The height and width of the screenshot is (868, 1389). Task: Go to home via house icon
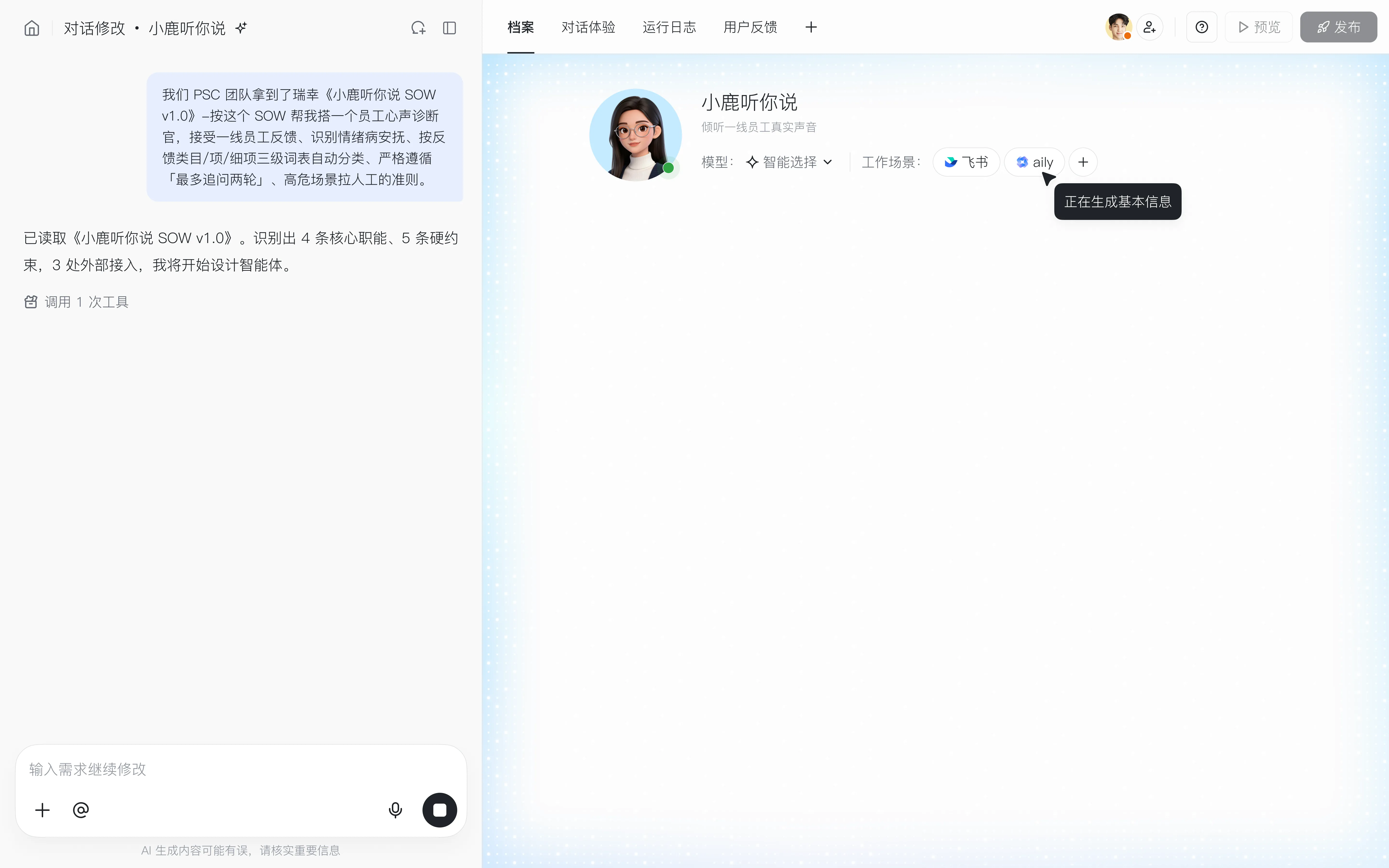click(32, 27)
